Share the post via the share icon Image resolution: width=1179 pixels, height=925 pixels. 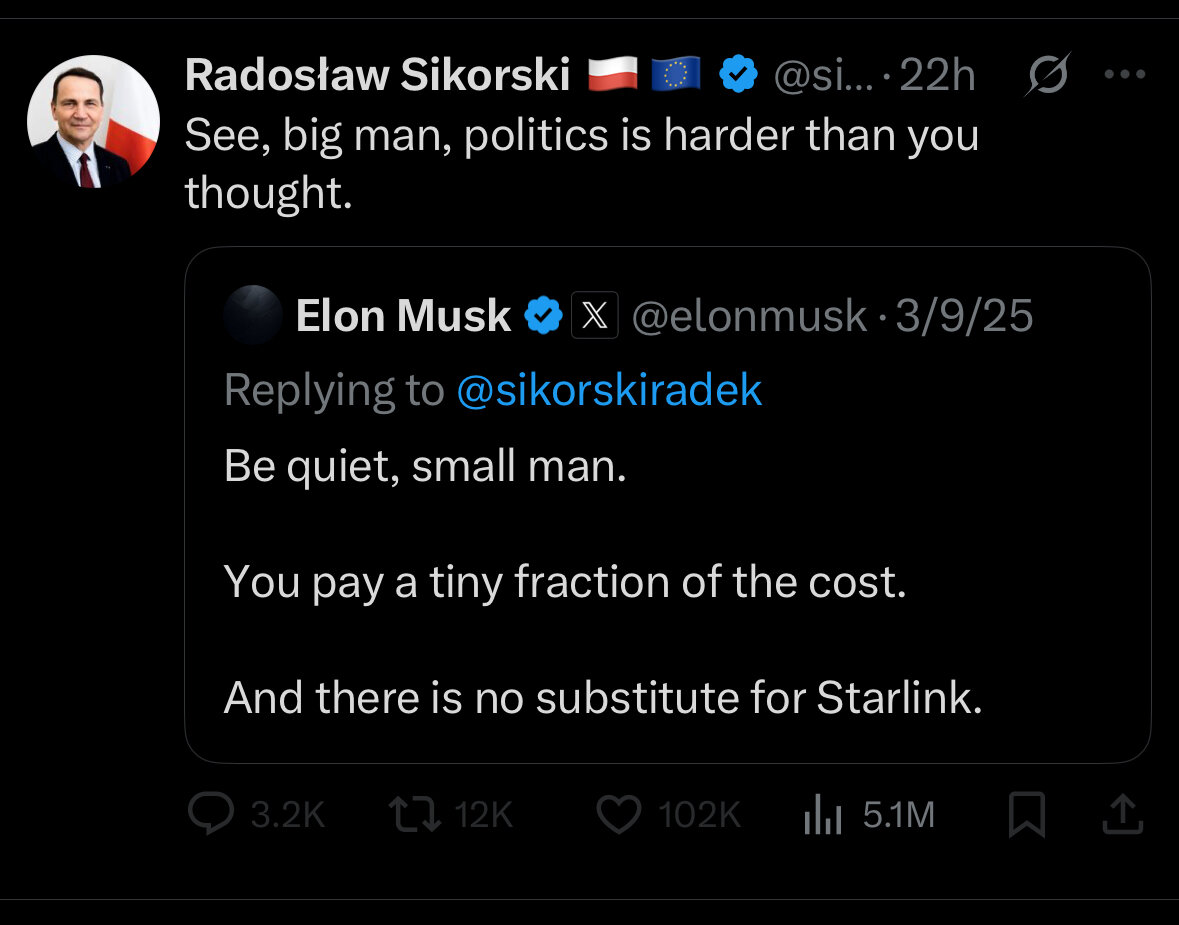coord(1121,815)
